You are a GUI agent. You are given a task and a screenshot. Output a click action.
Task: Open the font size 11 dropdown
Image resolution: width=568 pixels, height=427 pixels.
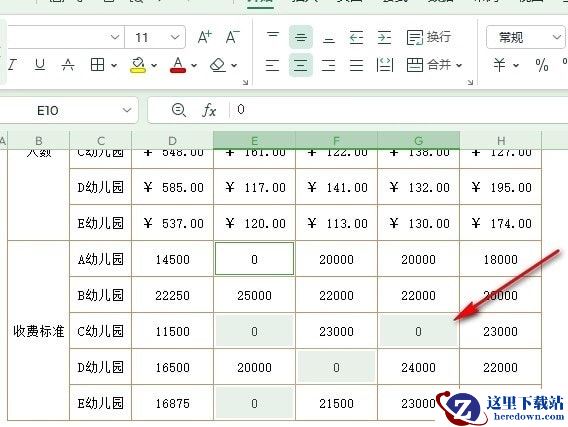pos(175,37)
